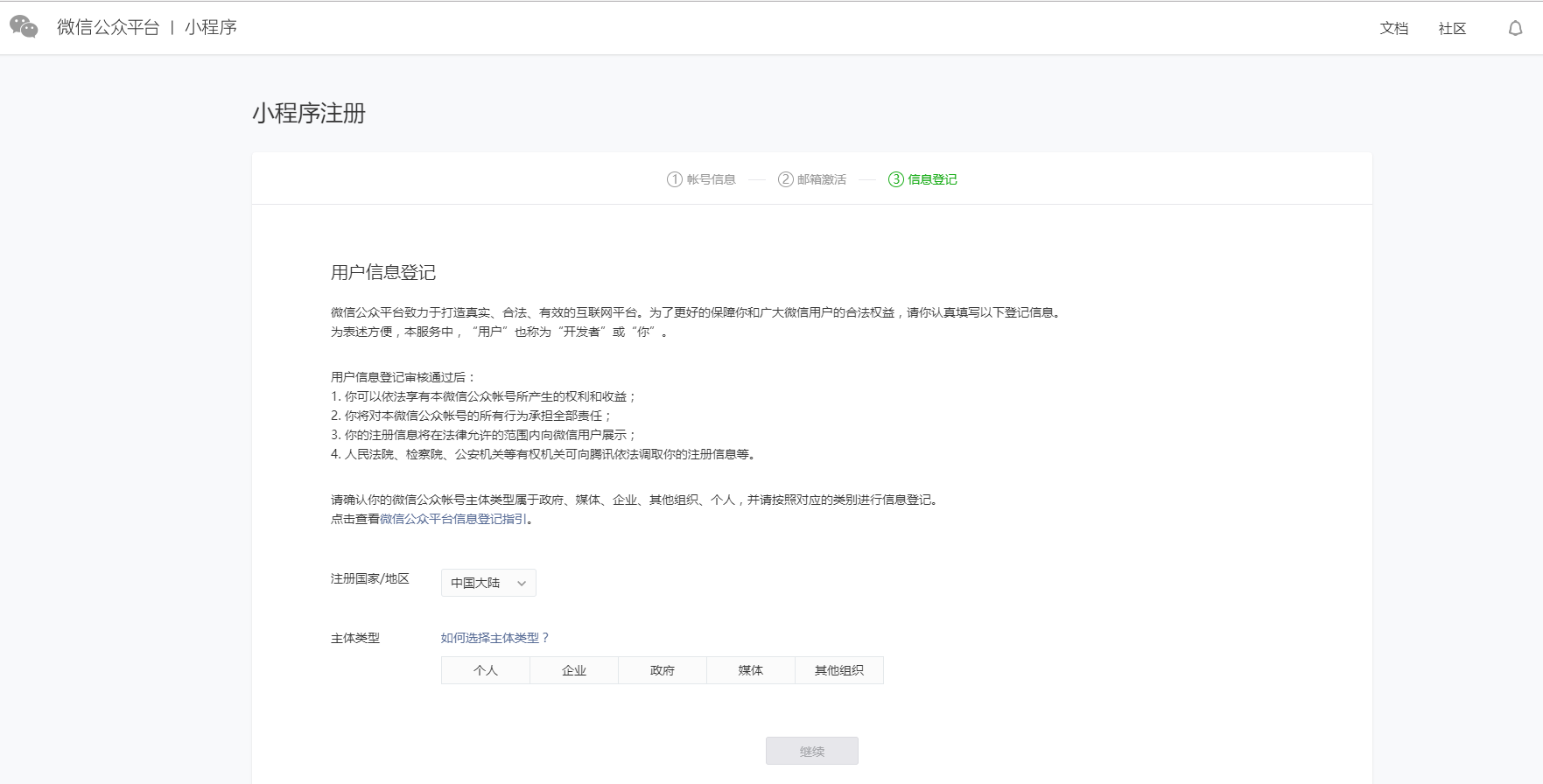This screenshot has height=784, width=1543.
Task: Choose 个人 as subject type
Action: [486, 670]
